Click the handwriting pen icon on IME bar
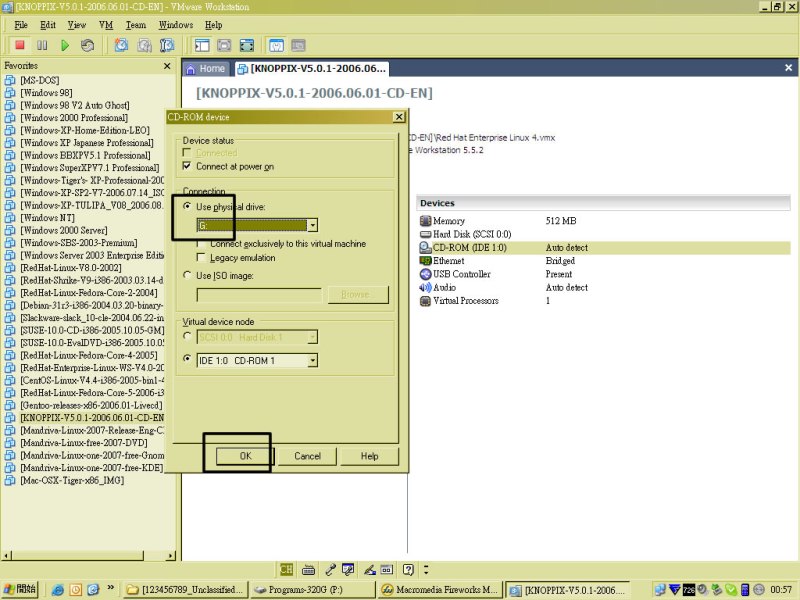Viewport: 800px width, 600px height. [x=370, y=569]
